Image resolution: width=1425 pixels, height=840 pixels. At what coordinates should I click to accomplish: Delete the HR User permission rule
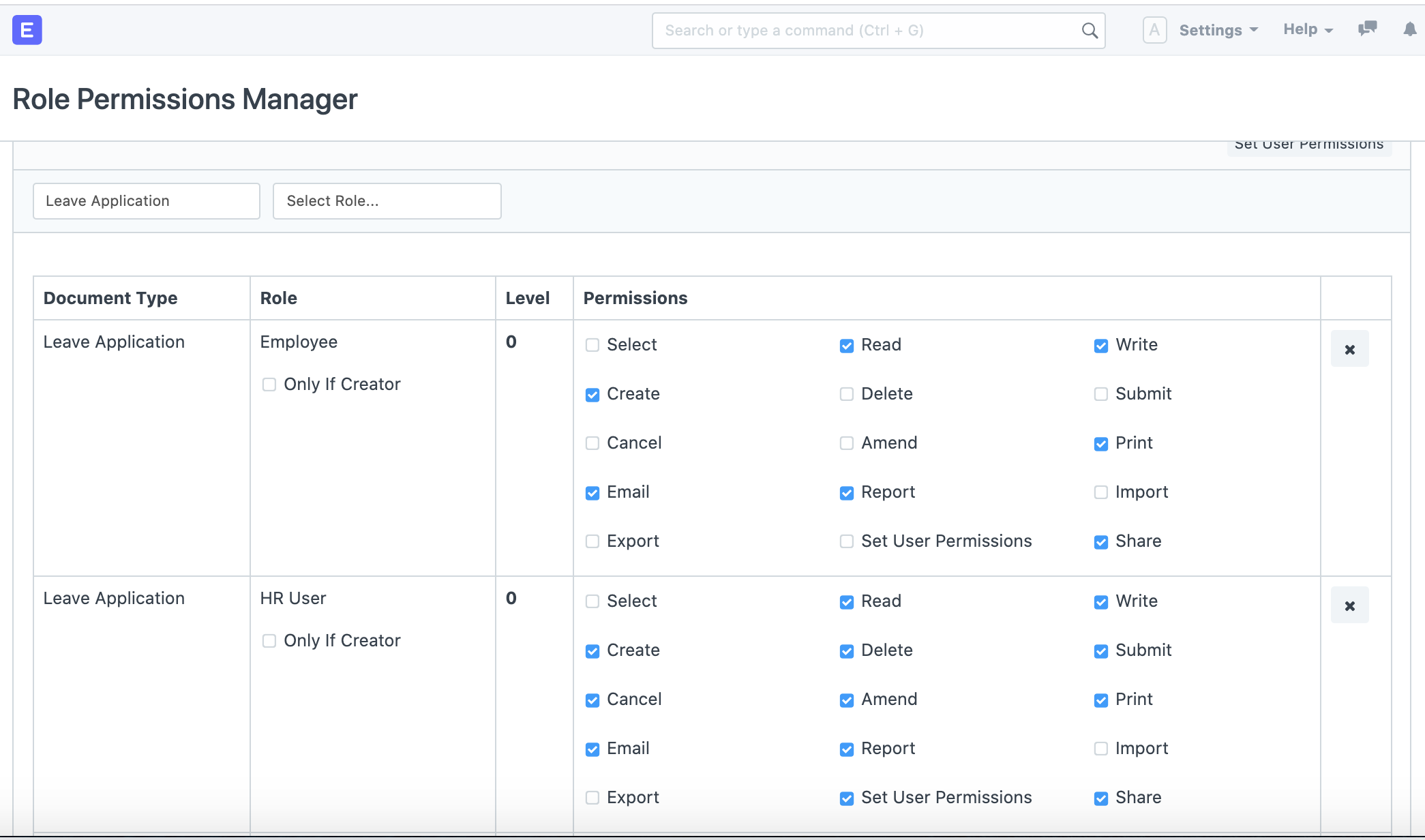coord(1350,605)
